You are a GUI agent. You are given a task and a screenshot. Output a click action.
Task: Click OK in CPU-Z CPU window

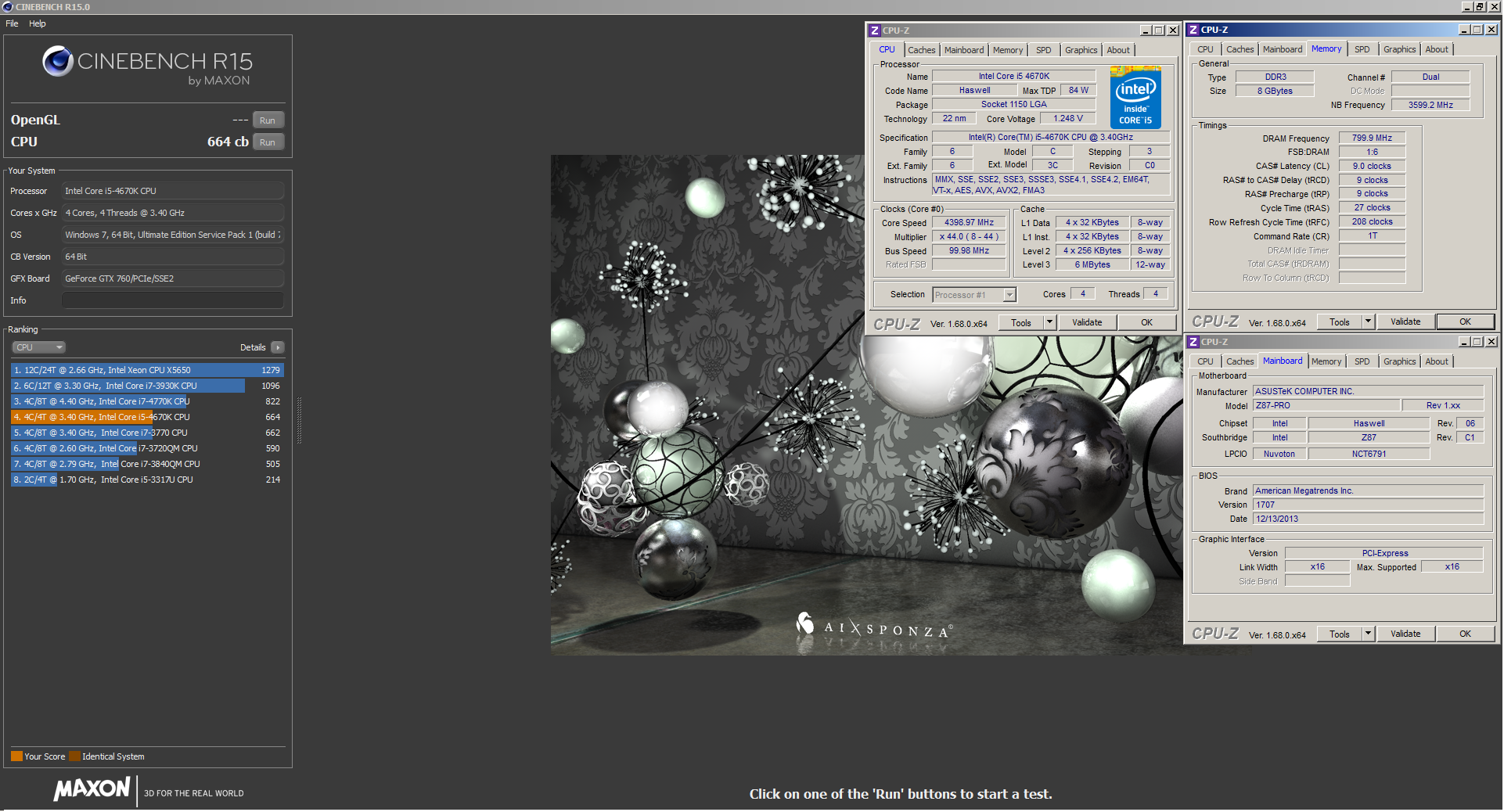(1146, 322)
